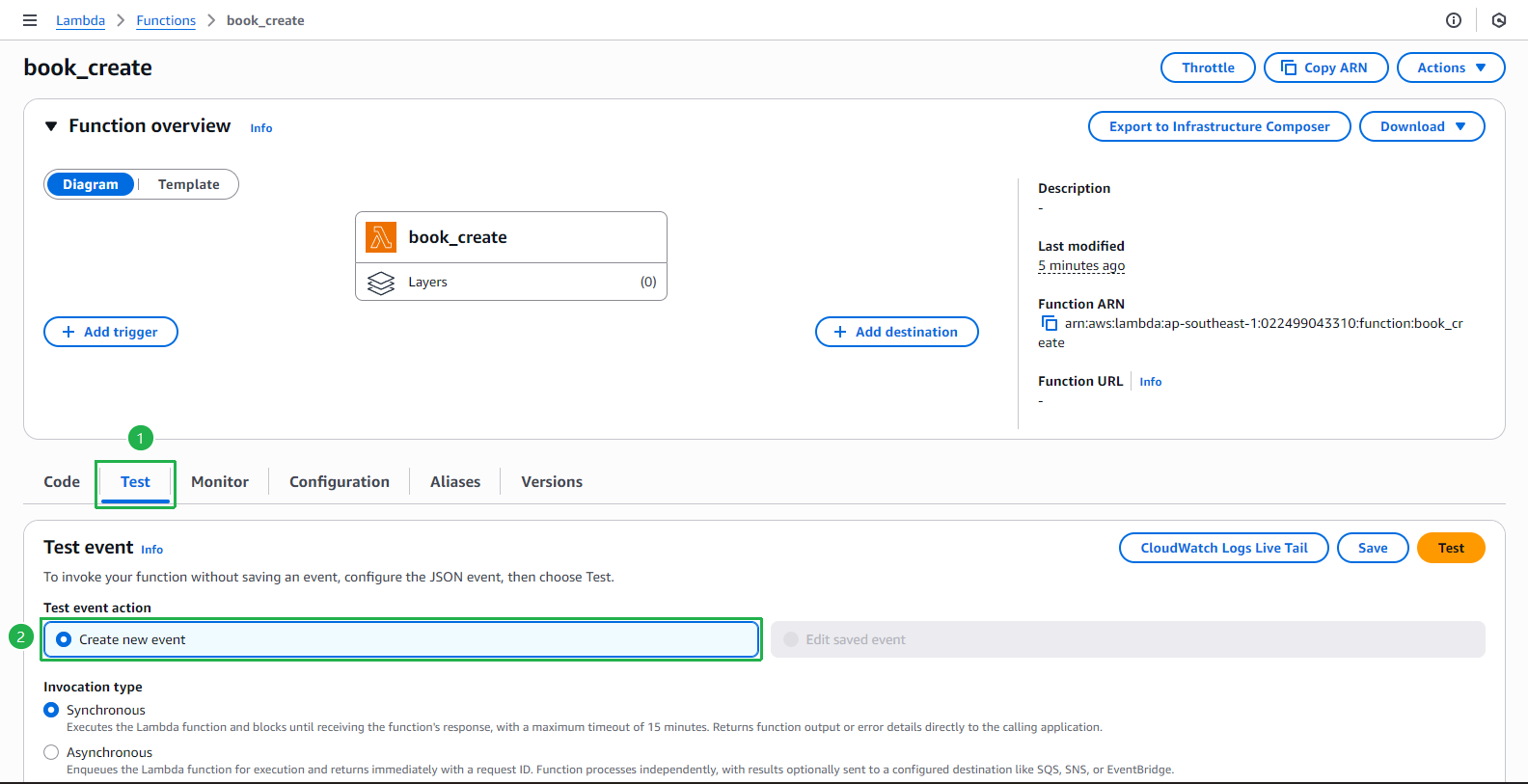This screenshot has width=1528, height=784.
Task: Click the Add destination button
Action: (x=897, y=332)
